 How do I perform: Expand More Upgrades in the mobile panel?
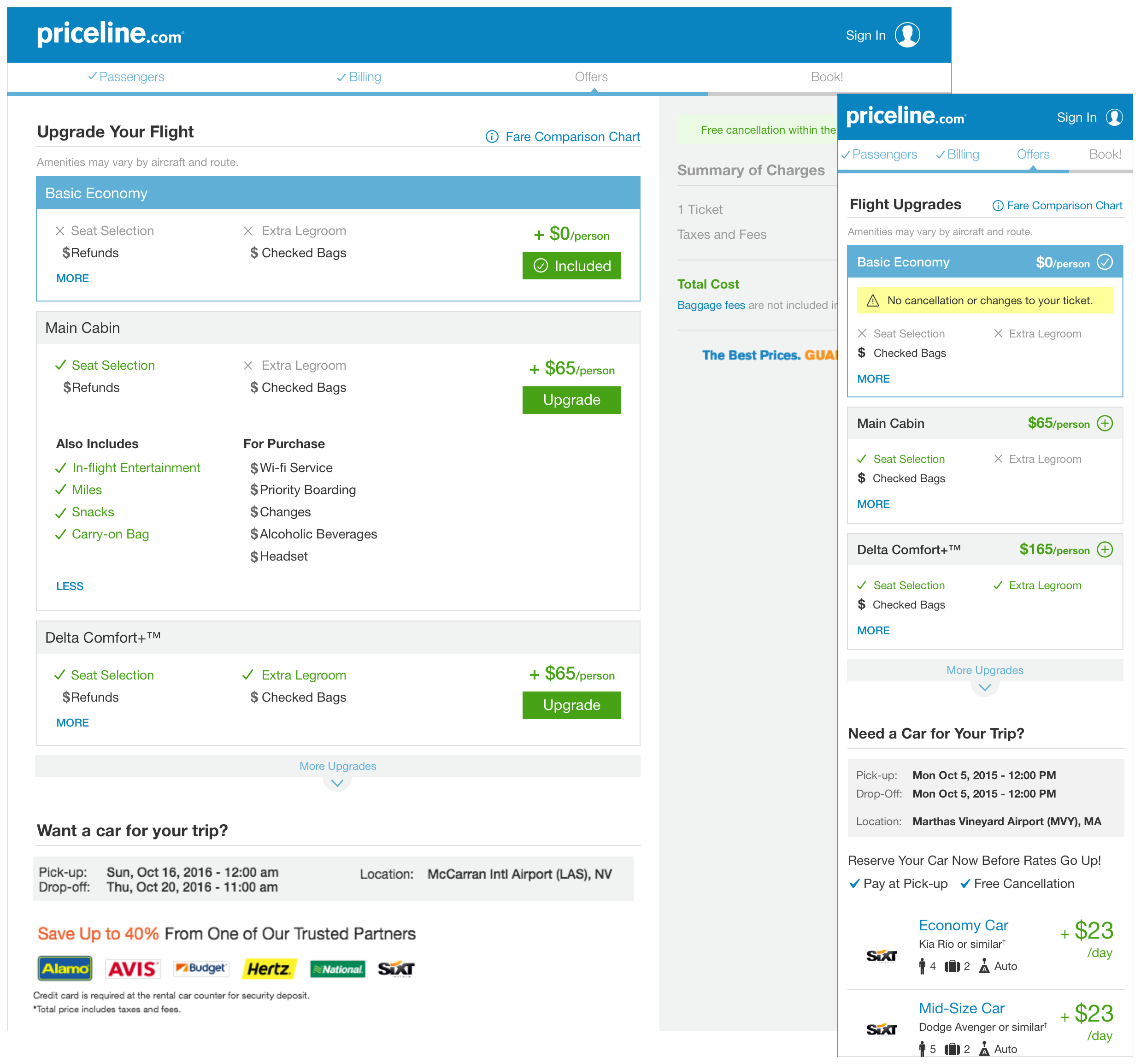(x=984, y=671)
